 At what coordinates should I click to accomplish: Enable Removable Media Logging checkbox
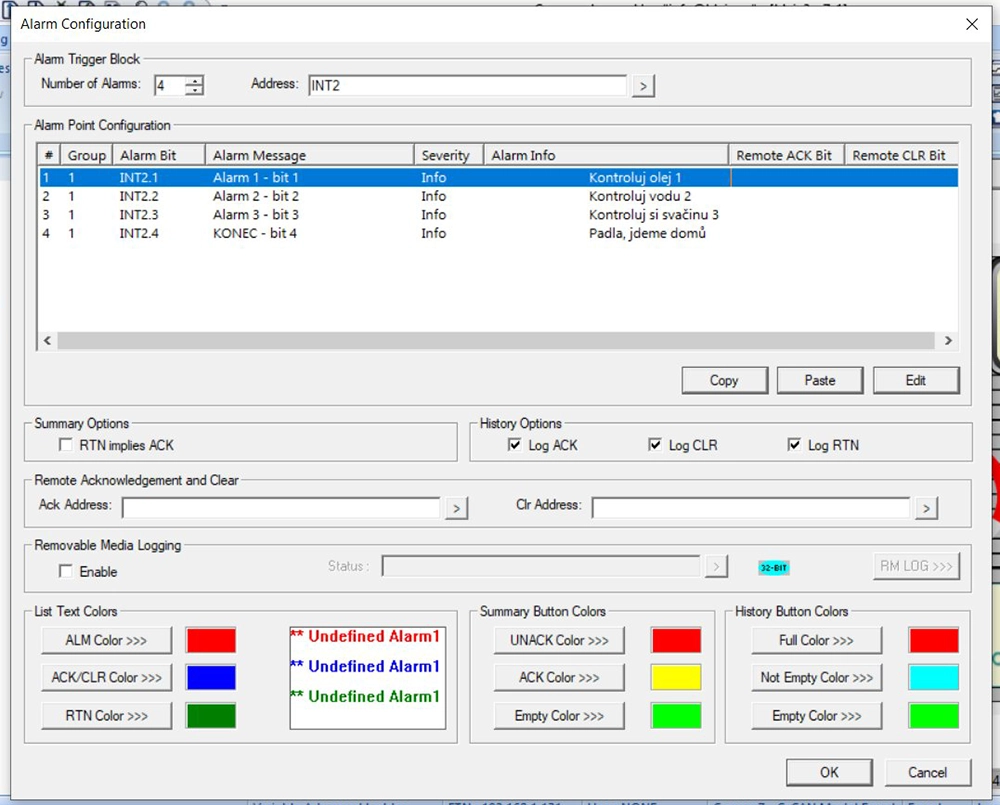tap(66, 572)
